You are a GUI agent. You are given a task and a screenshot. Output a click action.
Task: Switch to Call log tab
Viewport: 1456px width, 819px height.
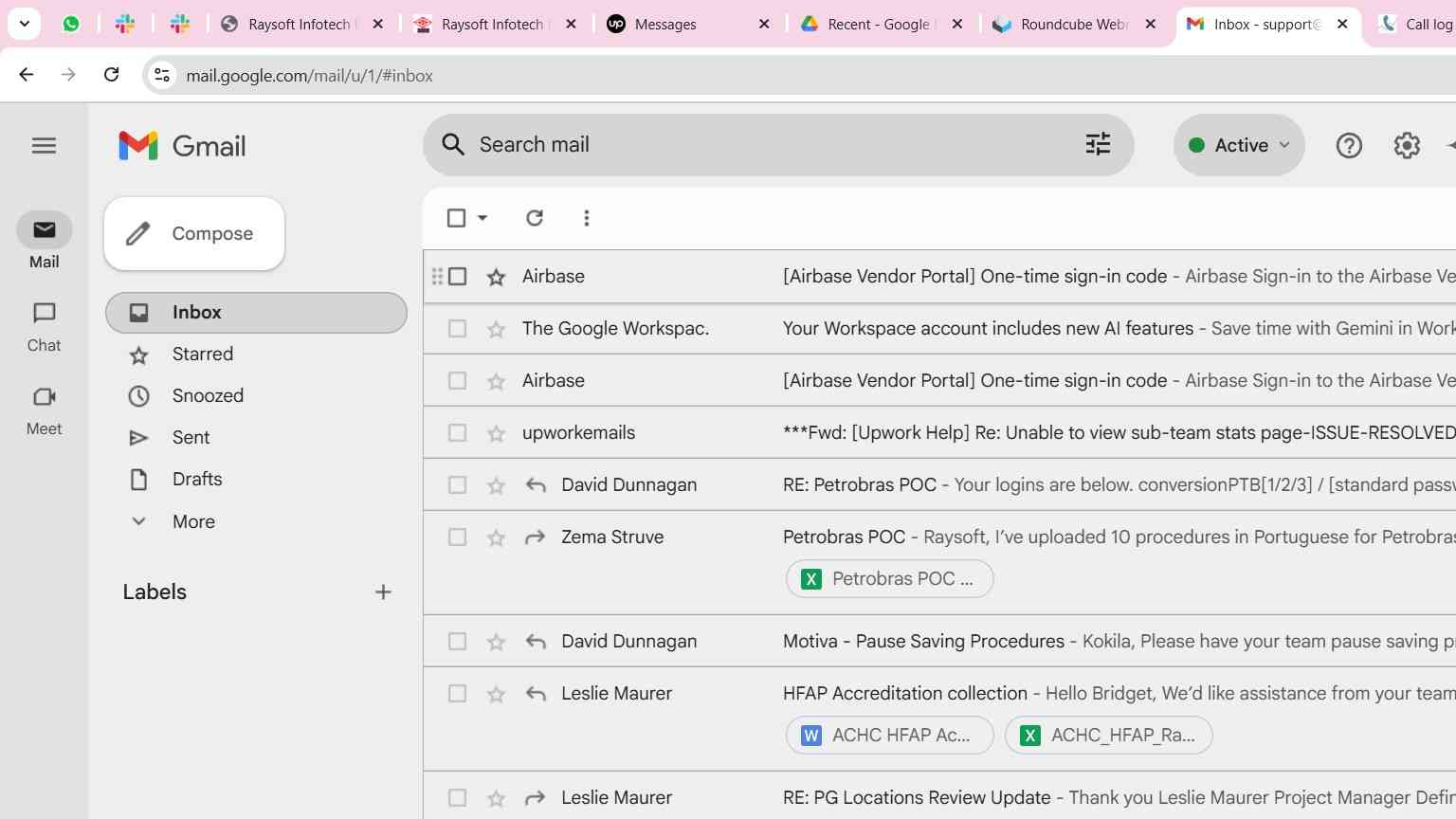tap(1415, 24)
